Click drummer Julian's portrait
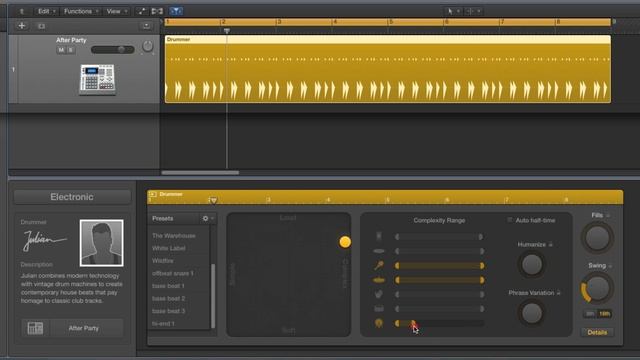The height and width of the screenshot is (360, 640). (101, 243)
